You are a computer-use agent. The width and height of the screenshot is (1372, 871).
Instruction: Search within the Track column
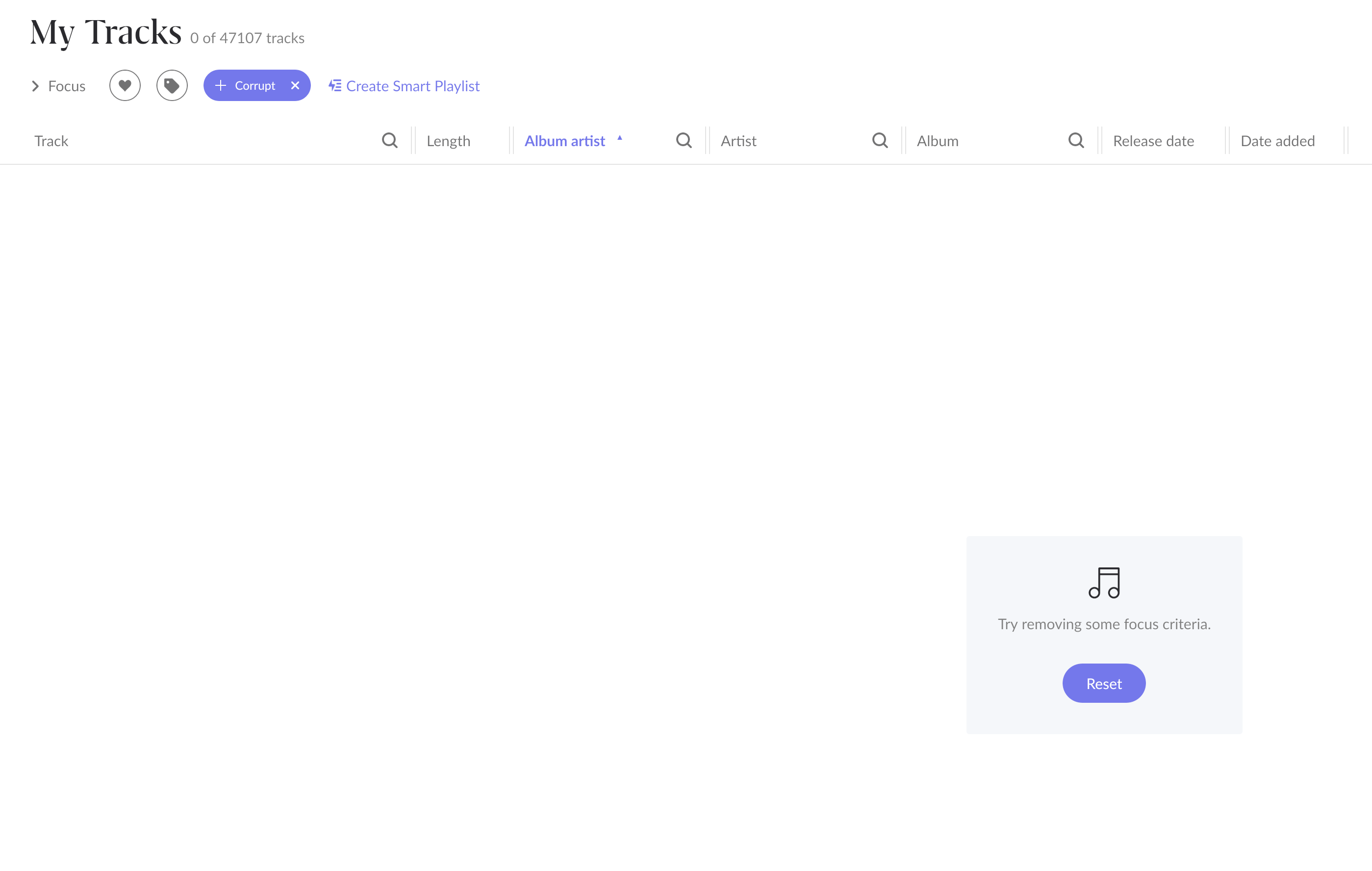tap(390, 140)
